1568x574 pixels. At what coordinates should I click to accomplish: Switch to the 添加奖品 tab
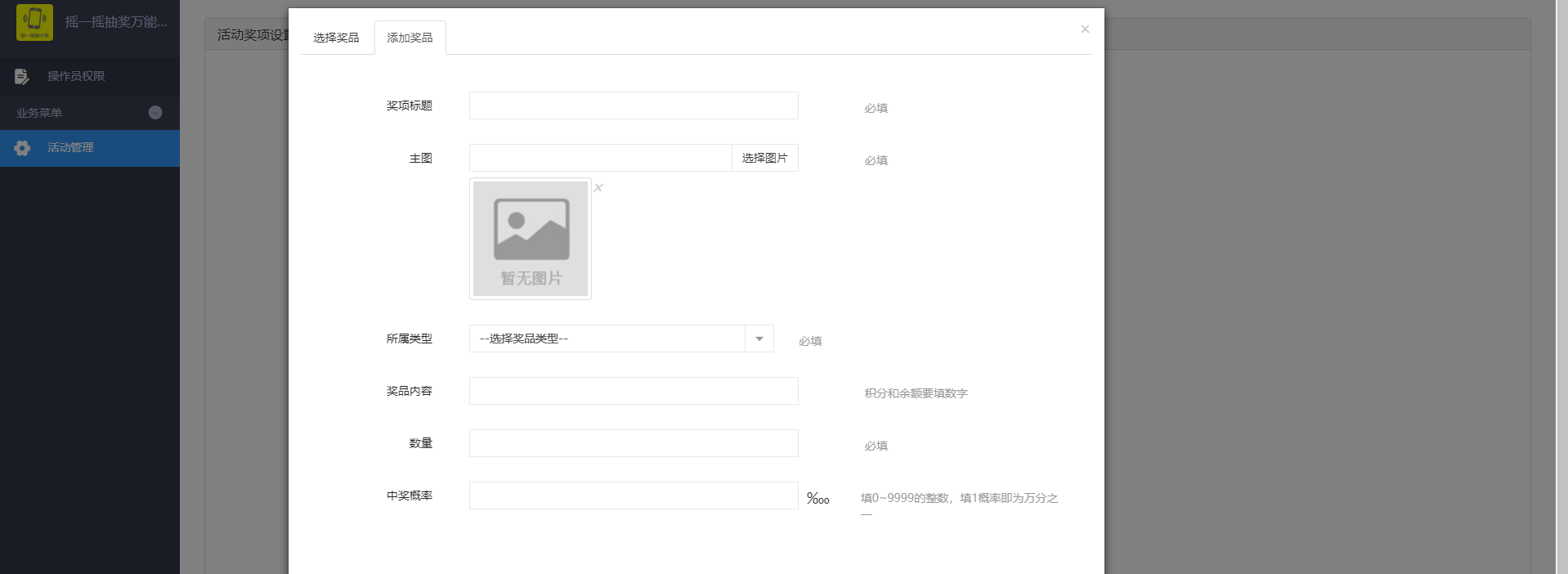(x=410, y=38)
